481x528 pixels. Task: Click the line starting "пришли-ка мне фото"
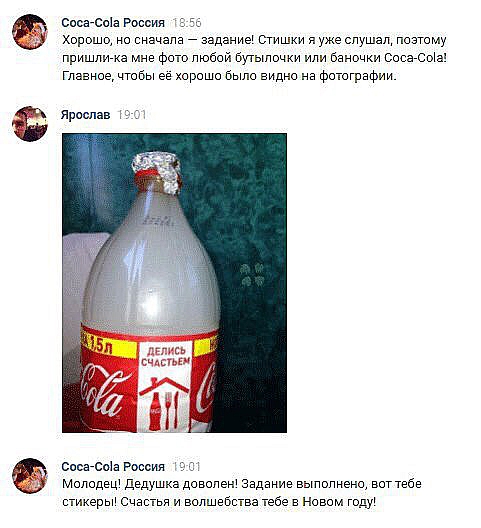(255, 58)
